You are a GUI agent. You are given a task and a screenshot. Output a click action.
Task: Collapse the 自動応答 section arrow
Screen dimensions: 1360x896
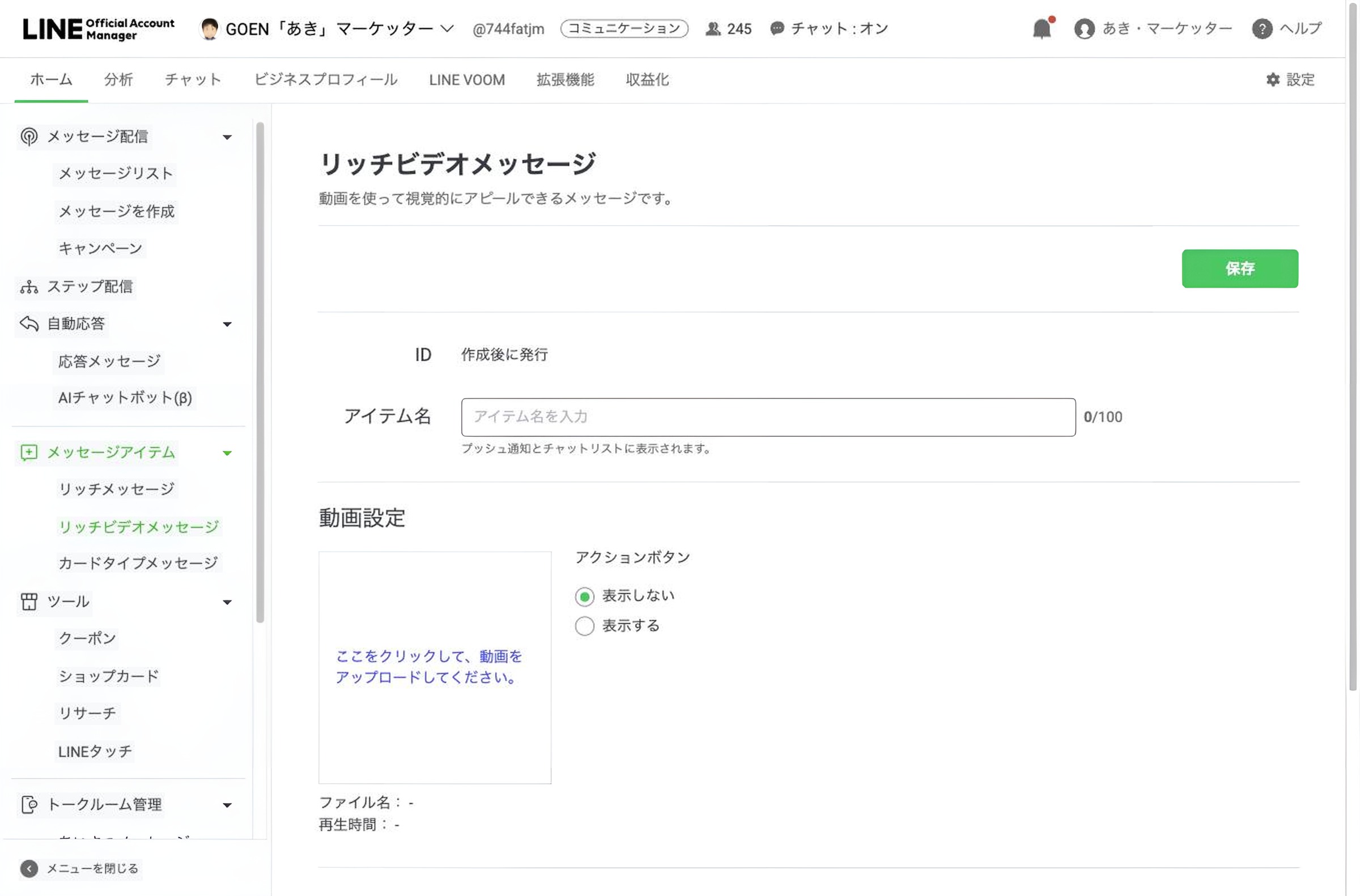pyautogui.click(x=227, y=325)
